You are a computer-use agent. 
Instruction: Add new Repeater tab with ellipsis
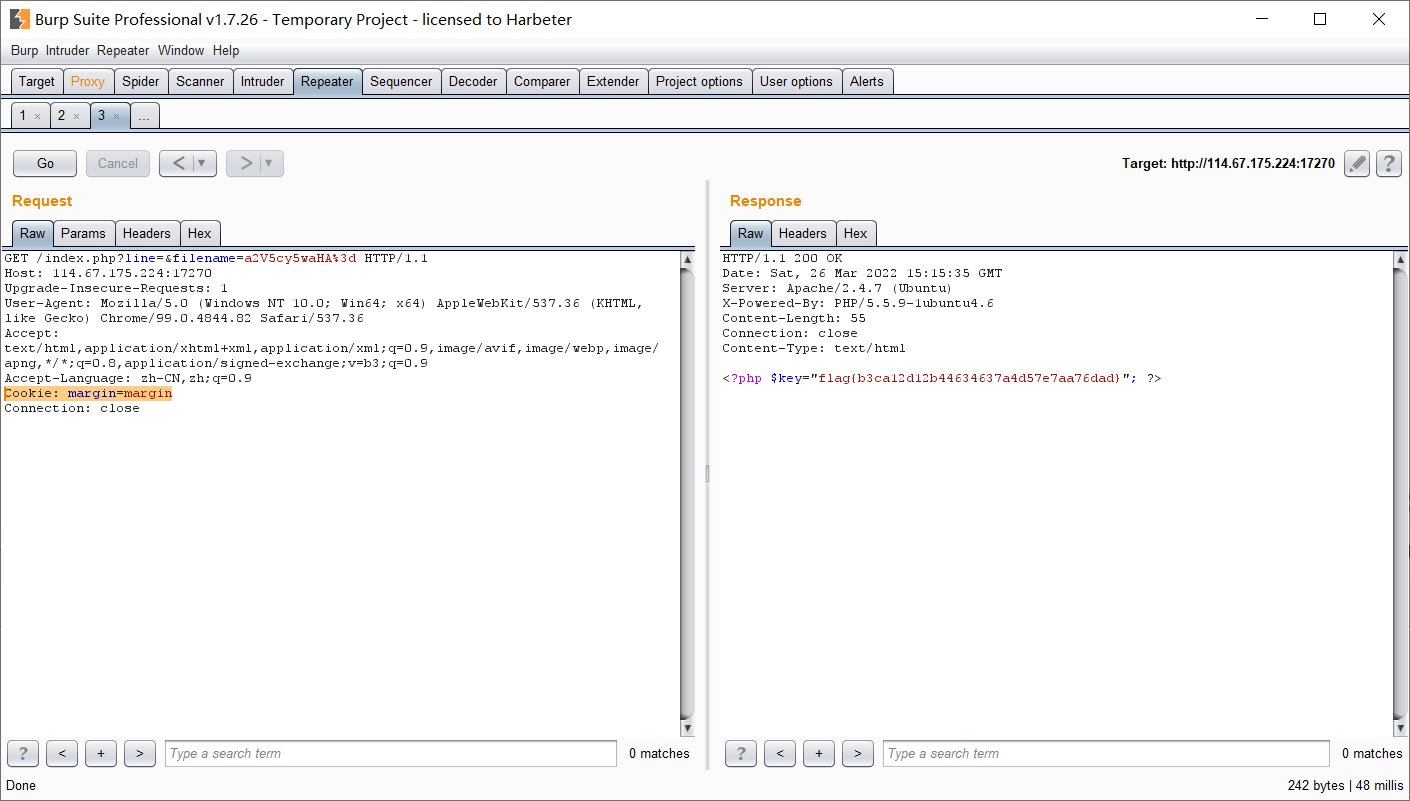tap(144, 116)
